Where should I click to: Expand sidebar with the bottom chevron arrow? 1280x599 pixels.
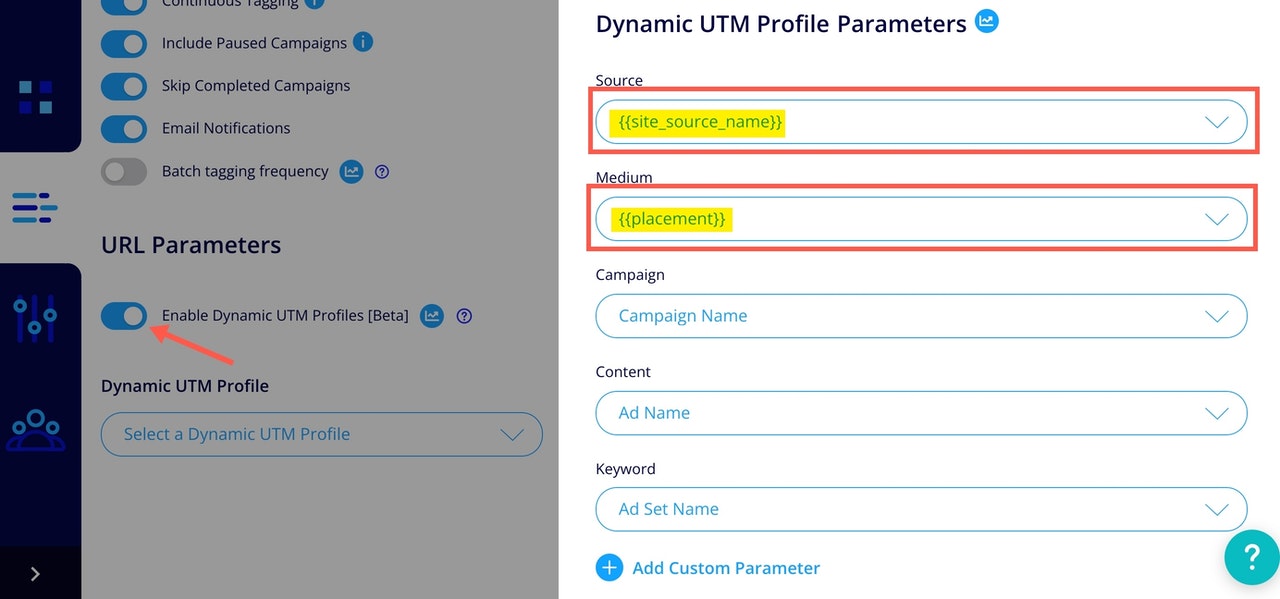click(x=35, y=573)
